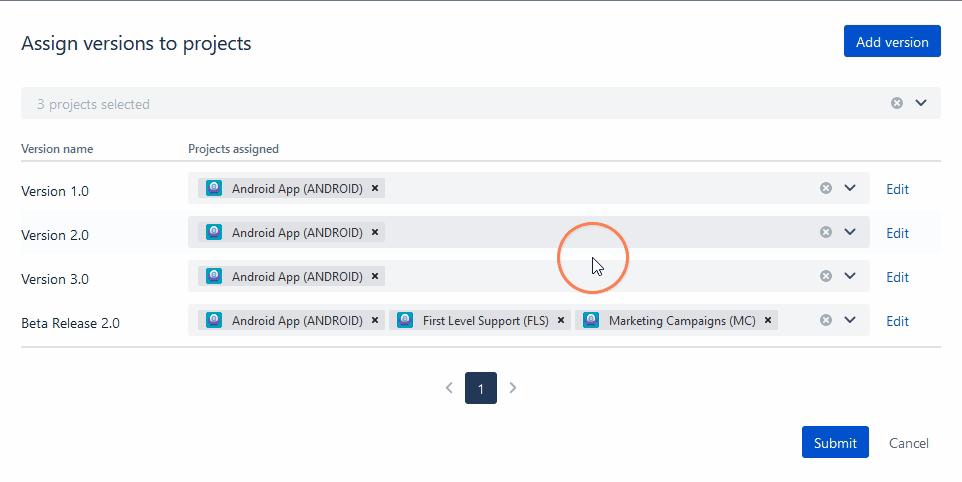Remove Marketing Campaigns tag from Beta Release 2.0
This screenshot has height=482, width=962.
point(768,321)
